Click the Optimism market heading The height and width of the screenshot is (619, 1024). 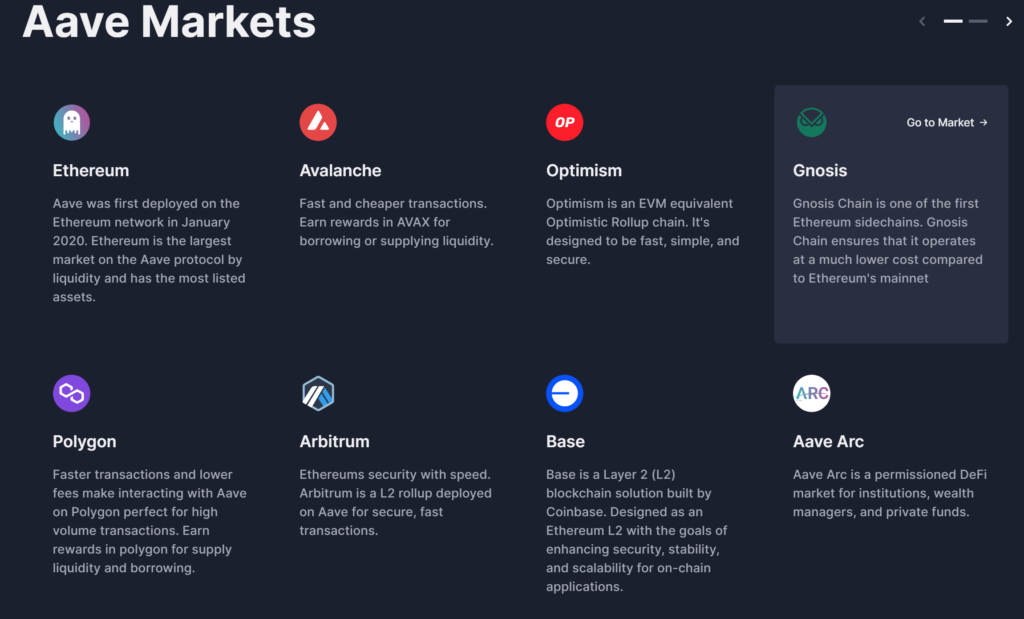(584, 170)
